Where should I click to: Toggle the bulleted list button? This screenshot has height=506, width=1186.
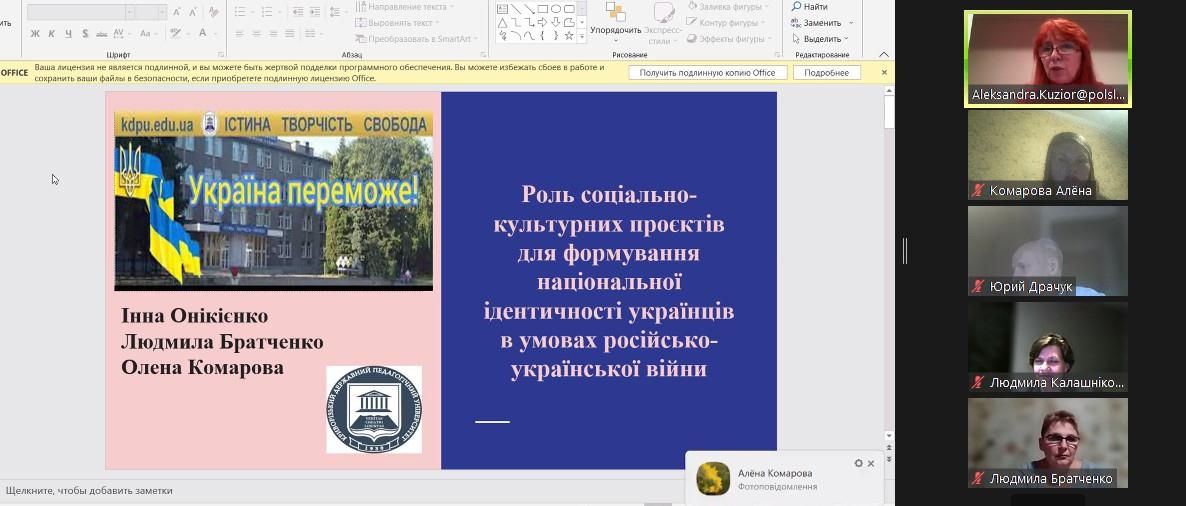click(240, 12)
